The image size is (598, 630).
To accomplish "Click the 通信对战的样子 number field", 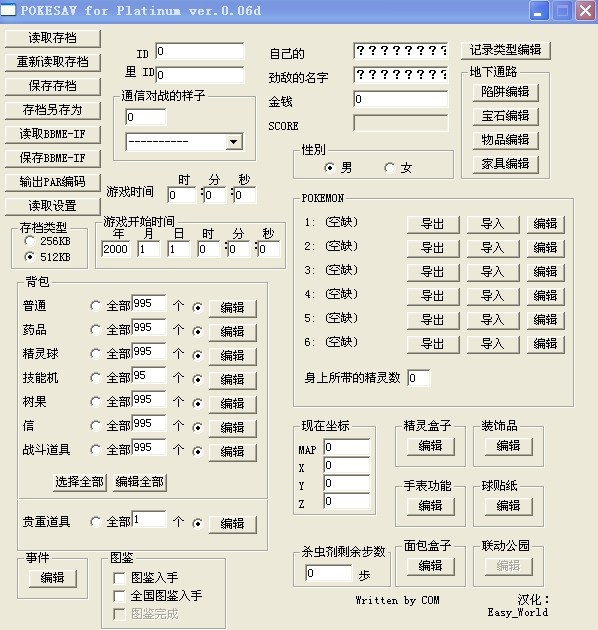I will tap(145, 117).
